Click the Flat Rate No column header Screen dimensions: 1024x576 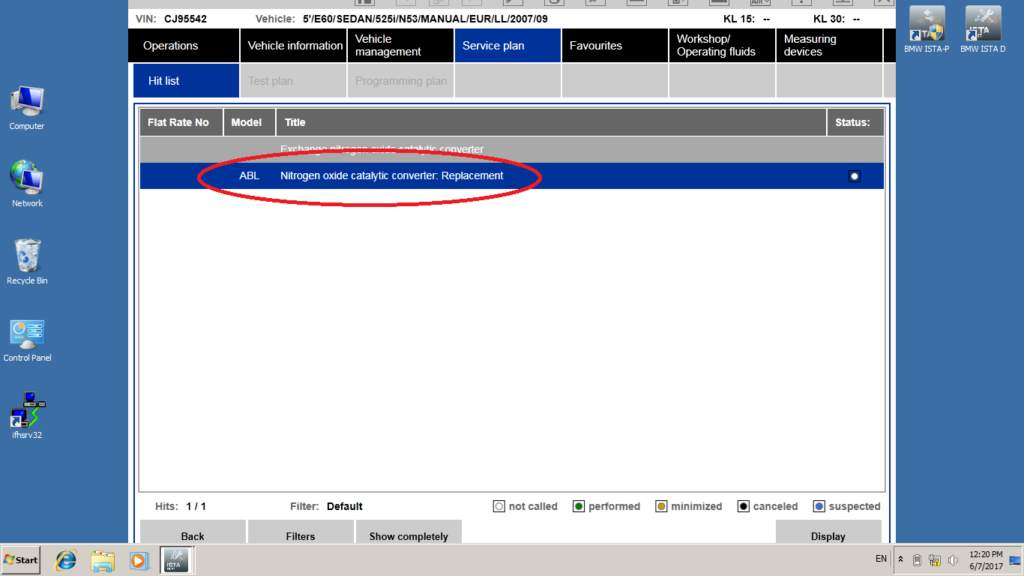[181, 122]
